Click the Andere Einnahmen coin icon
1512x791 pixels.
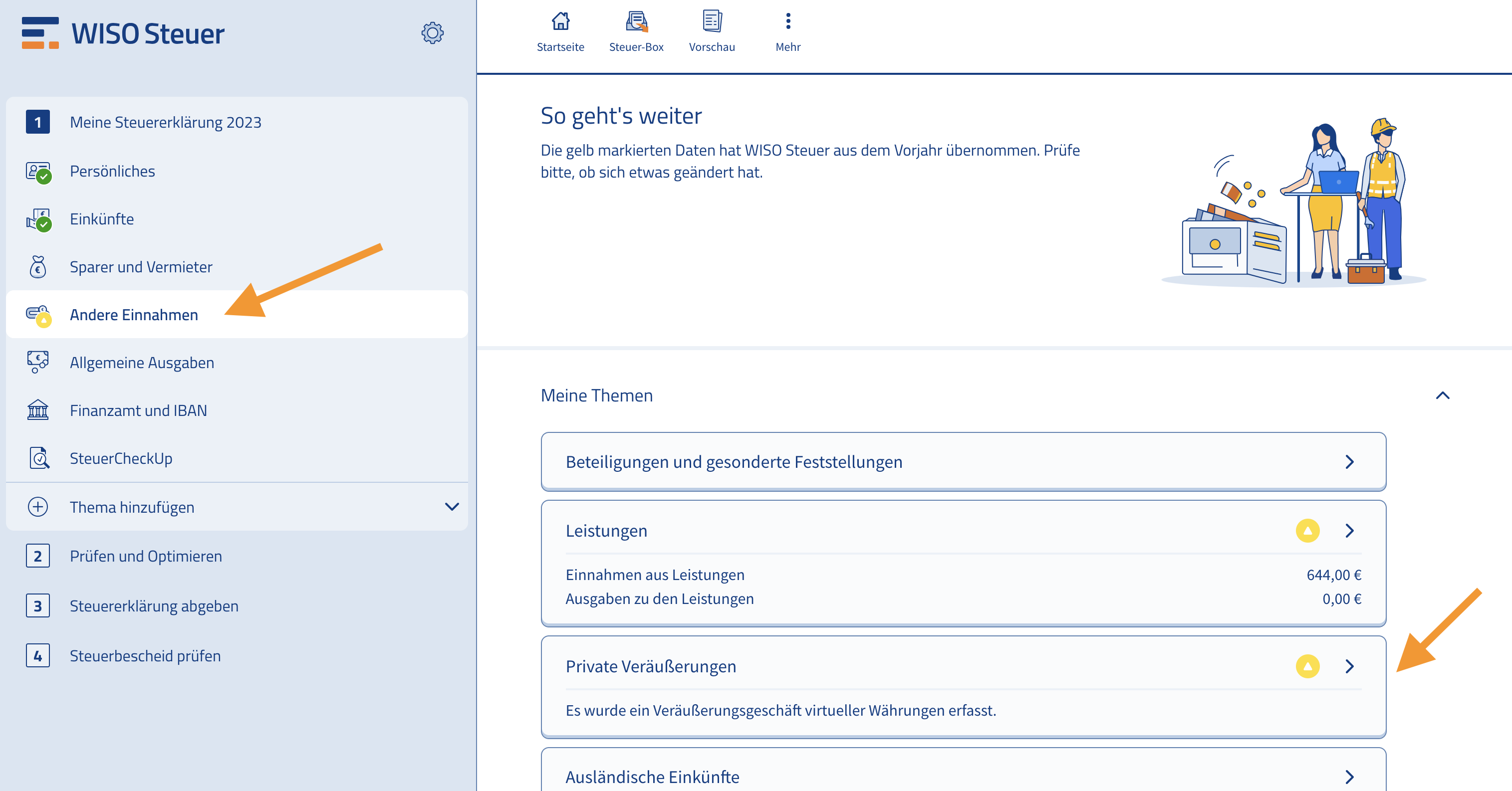[x=39, y=315]
